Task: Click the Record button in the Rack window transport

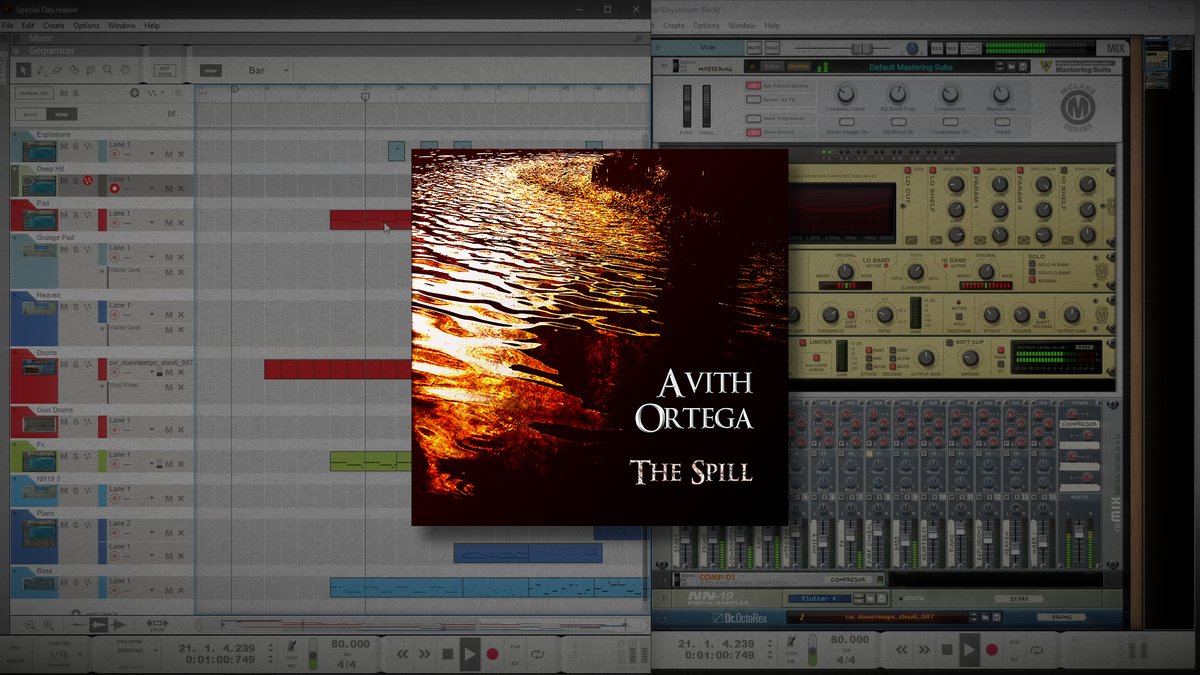Action: (x=991, y=652)
